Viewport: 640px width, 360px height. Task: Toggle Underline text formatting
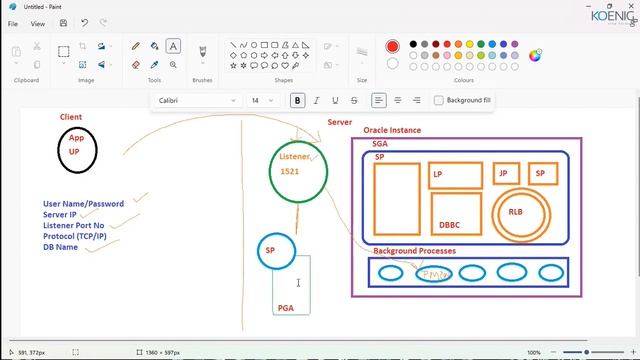[x=335, y=100]
